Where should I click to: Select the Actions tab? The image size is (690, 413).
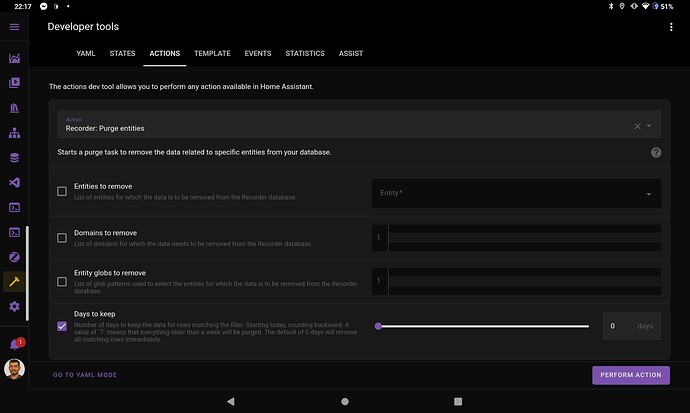[x=165, y=53]
